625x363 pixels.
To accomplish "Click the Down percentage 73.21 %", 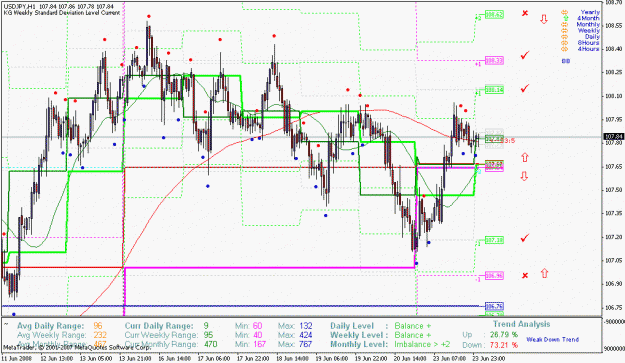I will 504,345.
